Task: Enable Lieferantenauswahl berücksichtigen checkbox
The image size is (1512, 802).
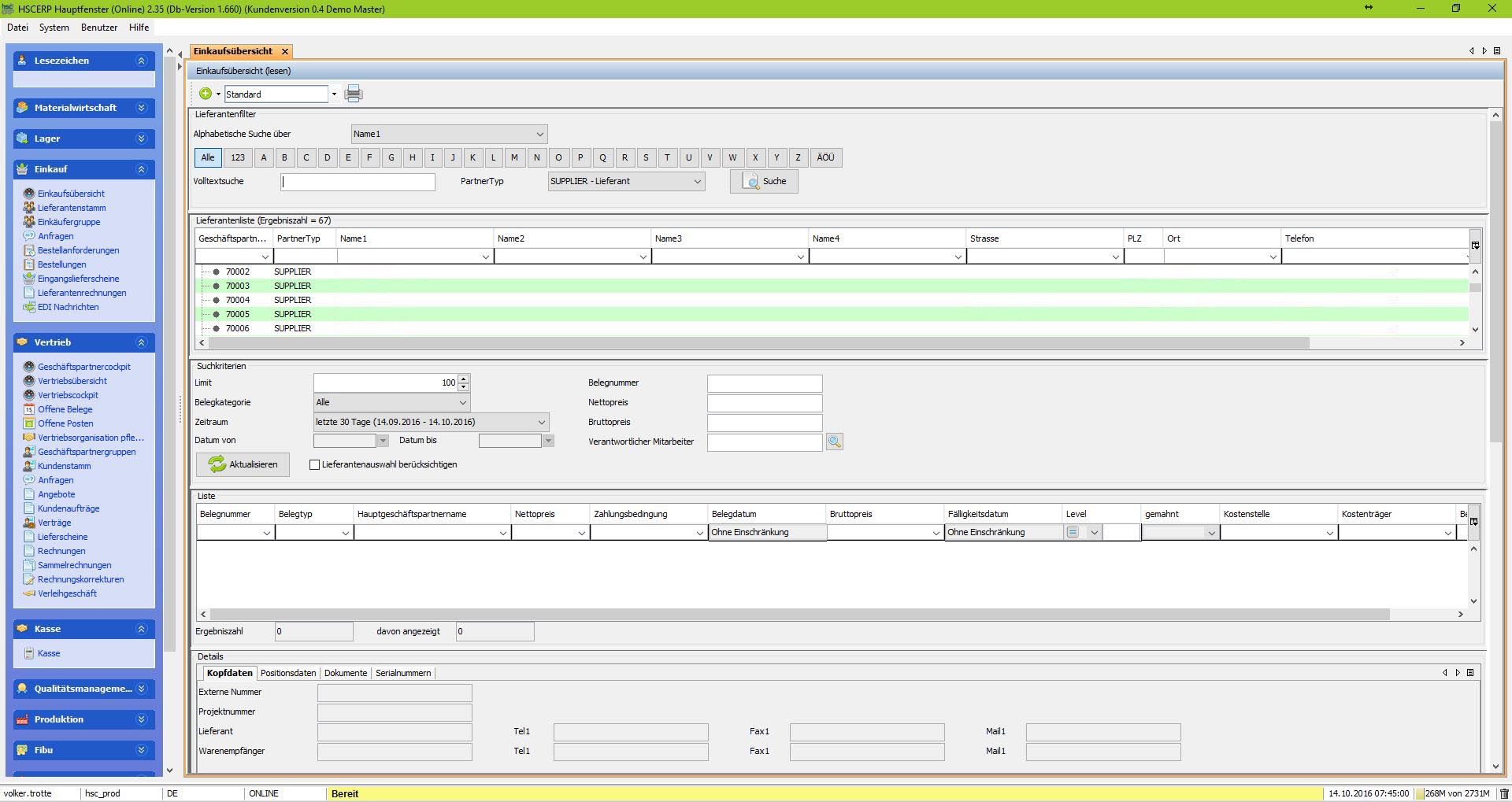Action: pos(315,464)
